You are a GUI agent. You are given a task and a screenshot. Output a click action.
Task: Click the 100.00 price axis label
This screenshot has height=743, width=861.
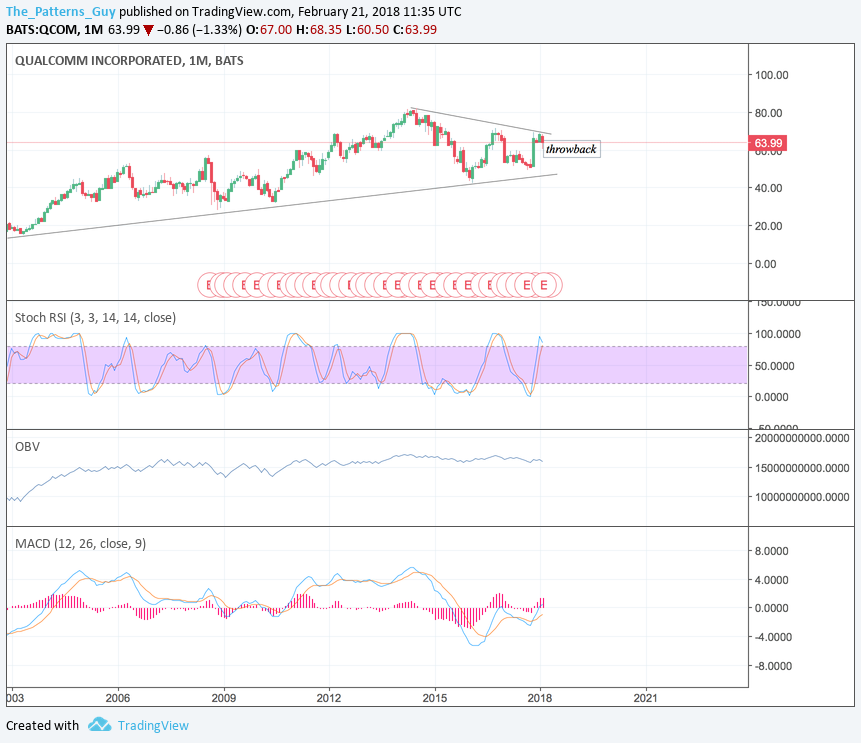(771, 75)
